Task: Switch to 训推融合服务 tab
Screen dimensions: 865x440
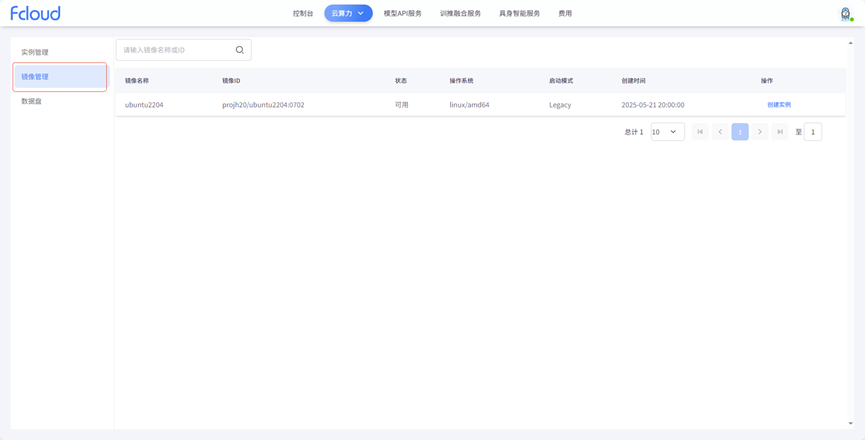Action: coord(460,14)
